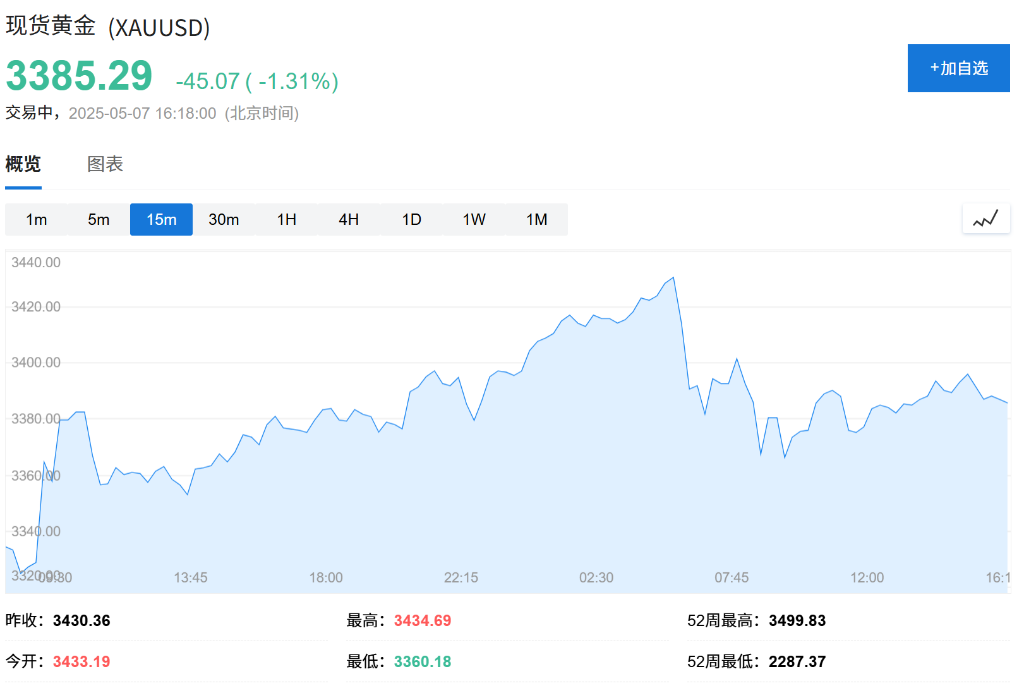Click the 3400.00 y-axis label
Screen dimensions: 1024x689
(36, 362)
